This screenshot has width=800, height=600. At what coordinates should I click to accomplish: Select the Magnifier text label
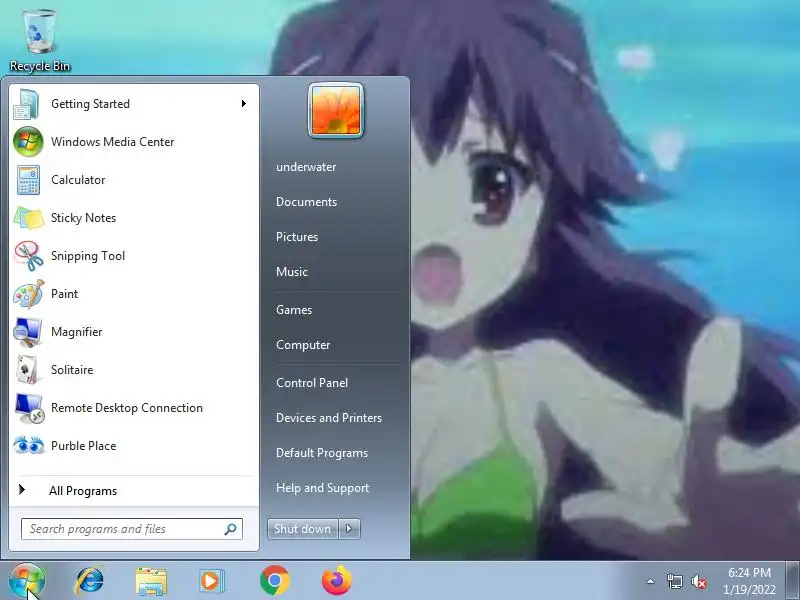(77, 332)
